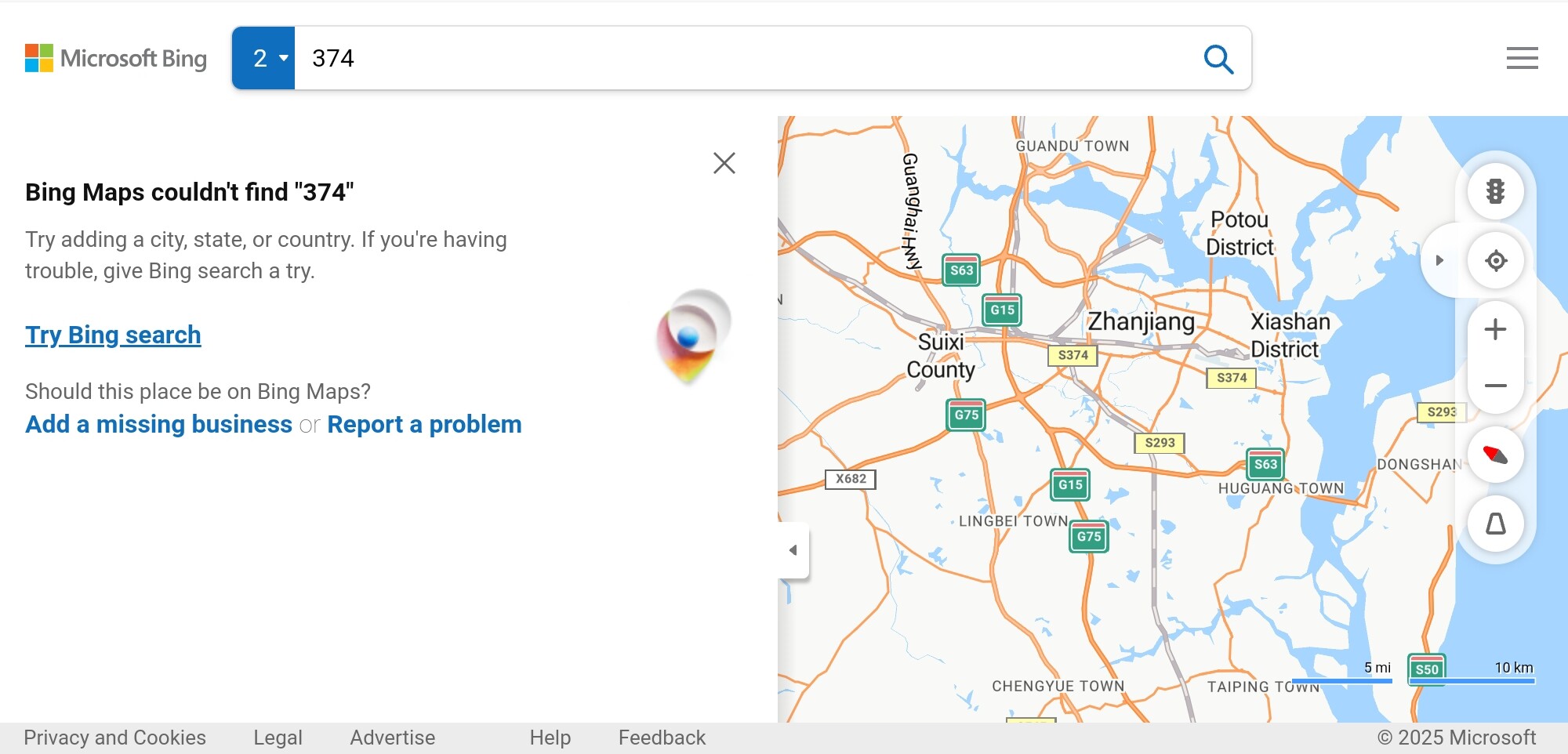Toggle the map tilt view button
The height and width of the screenshot is (754, 1568).
tap(1495, 524)
